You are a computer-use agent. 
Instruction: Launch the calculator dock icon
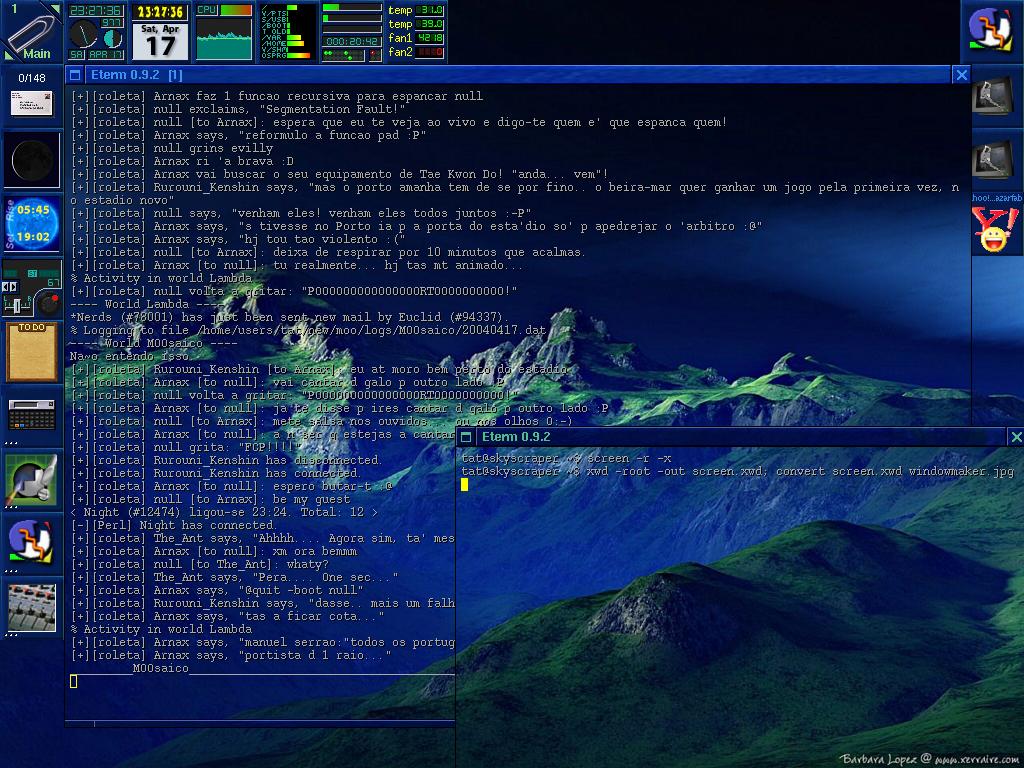(x=32, y=414)
